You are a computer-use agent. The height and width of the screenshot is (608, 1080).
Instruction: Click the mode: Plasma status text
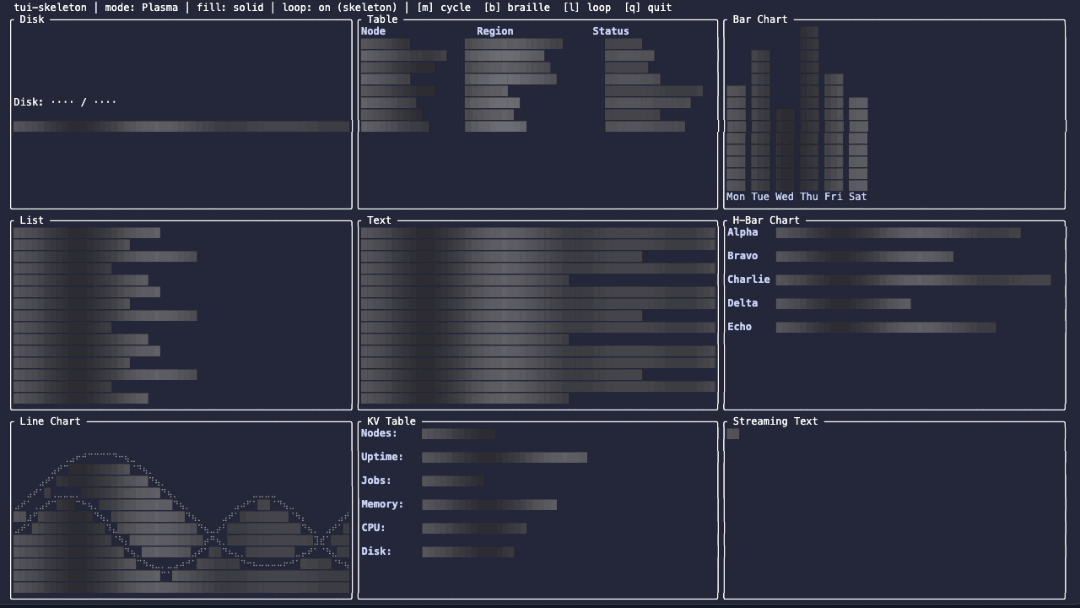tap(141, 8)
